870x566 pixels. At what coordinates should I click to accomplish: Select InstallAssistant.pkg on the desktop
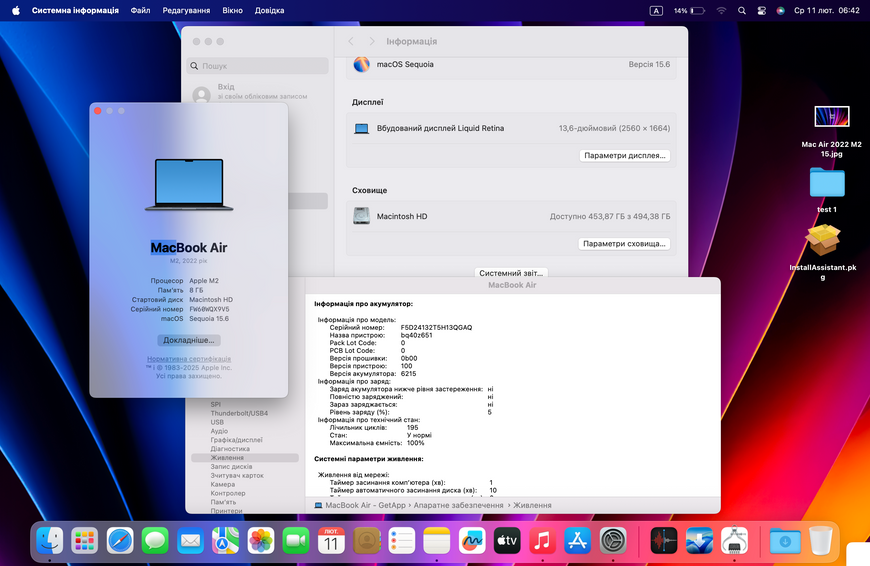(823, 252)
